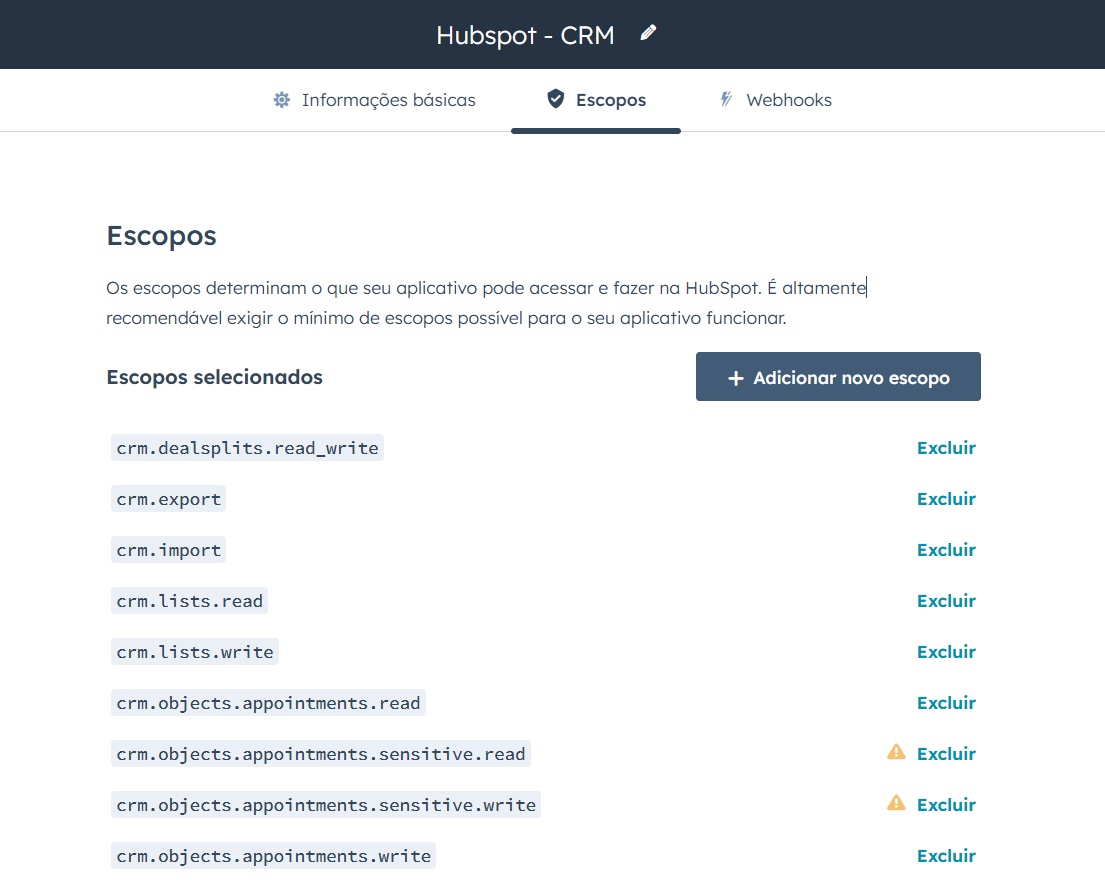This screenshot has width=1105, height=891.
Task: Click the crm.objects.appointments.sensitive.read scope label
Action: coord(320,754)
